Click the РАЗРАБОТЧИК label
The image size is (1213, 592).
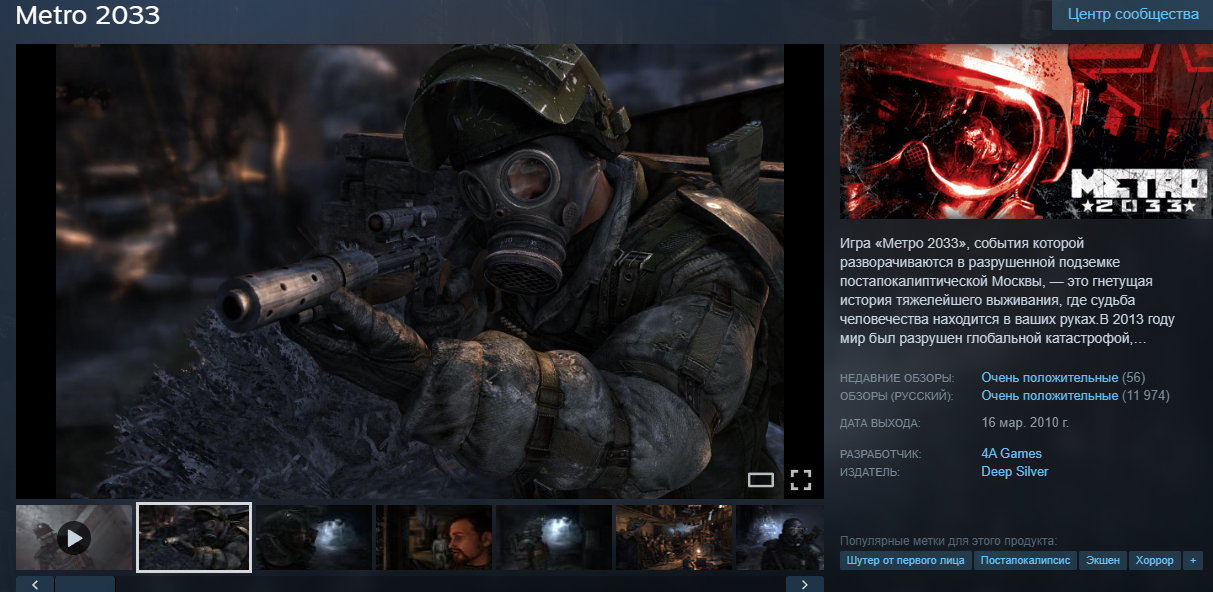(x=880, y=455)
